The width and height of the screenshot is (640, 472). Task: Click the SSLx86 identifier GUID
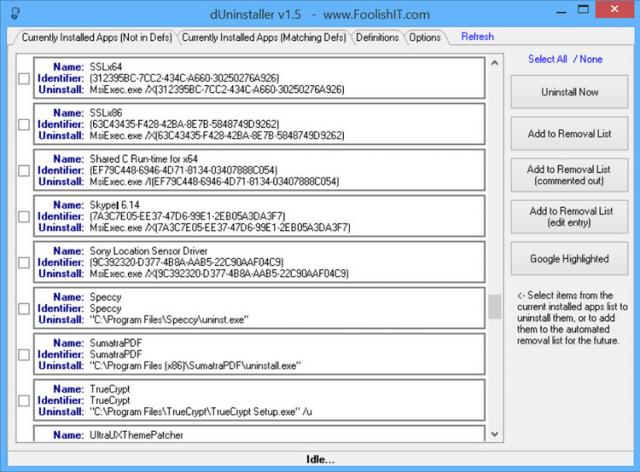[x=184, y=124]
